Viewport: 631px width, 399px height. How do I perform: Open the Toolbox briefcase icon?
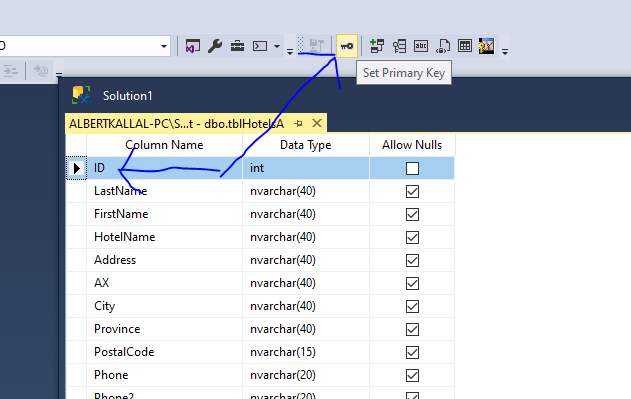pyautogui.click(x=237, y=46)
